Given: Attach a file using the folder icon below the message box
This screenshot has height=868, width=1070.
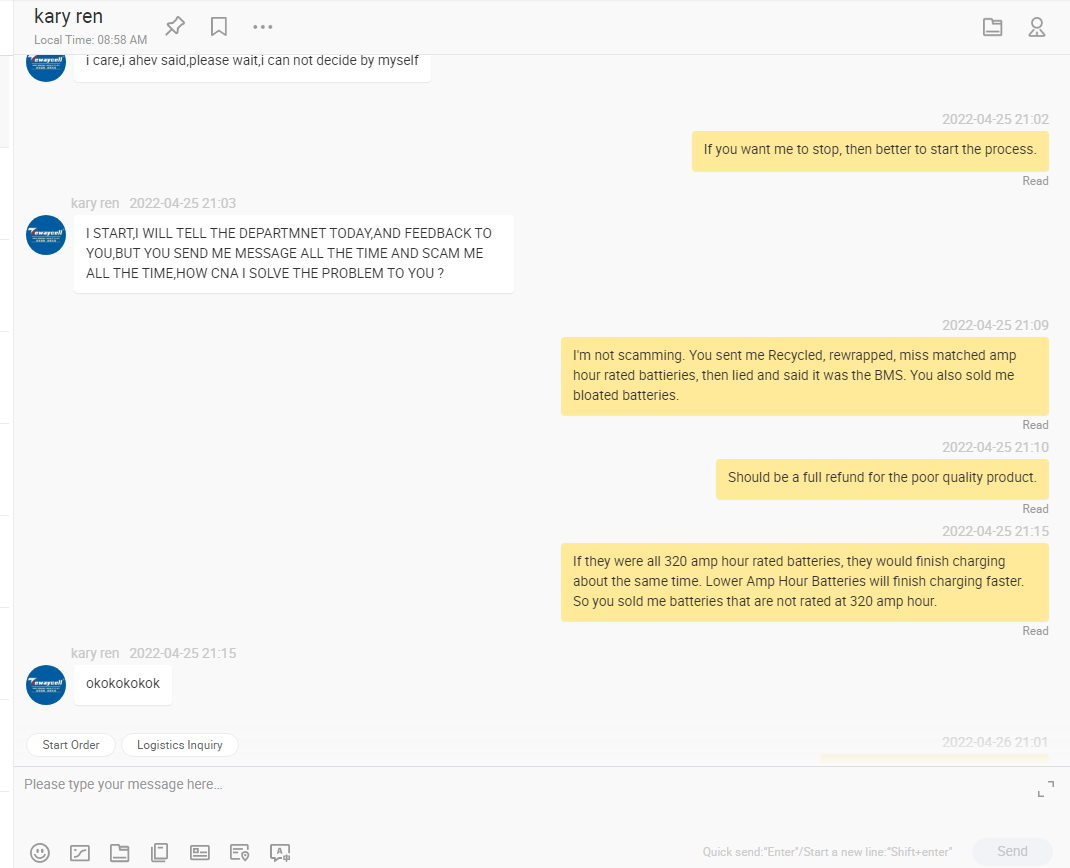Looking at the screenshot, I should pyautogui.click(x=119, y=852).
